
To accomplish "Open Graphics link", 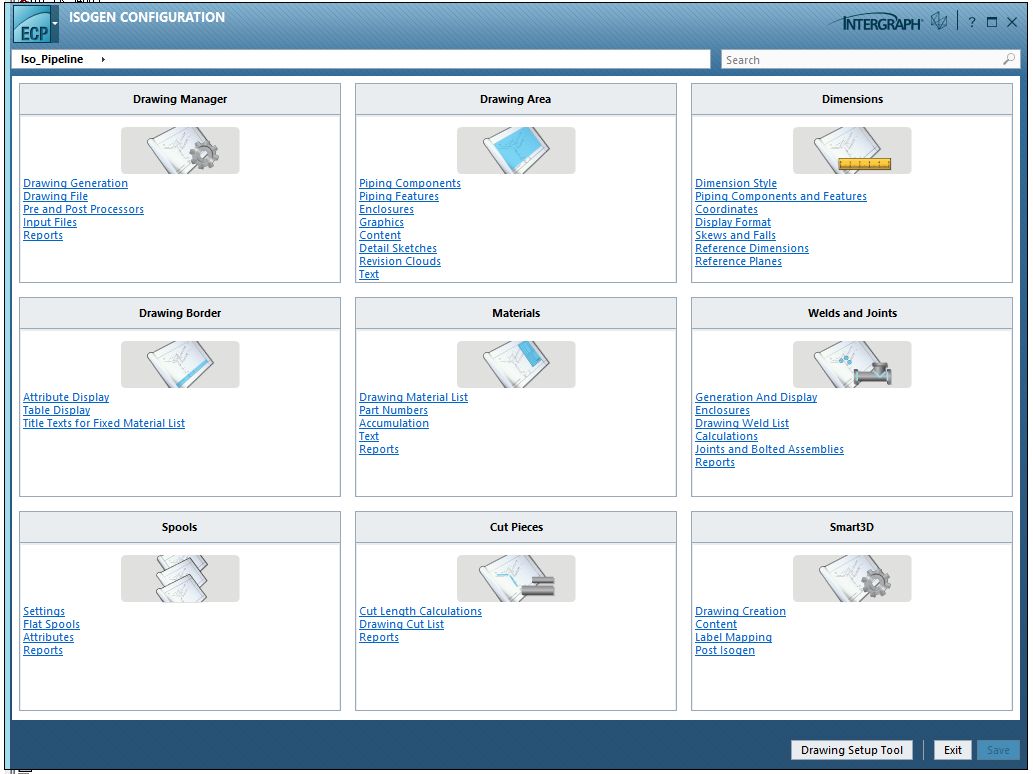I will pyautogui.click(x=381, y=223).
